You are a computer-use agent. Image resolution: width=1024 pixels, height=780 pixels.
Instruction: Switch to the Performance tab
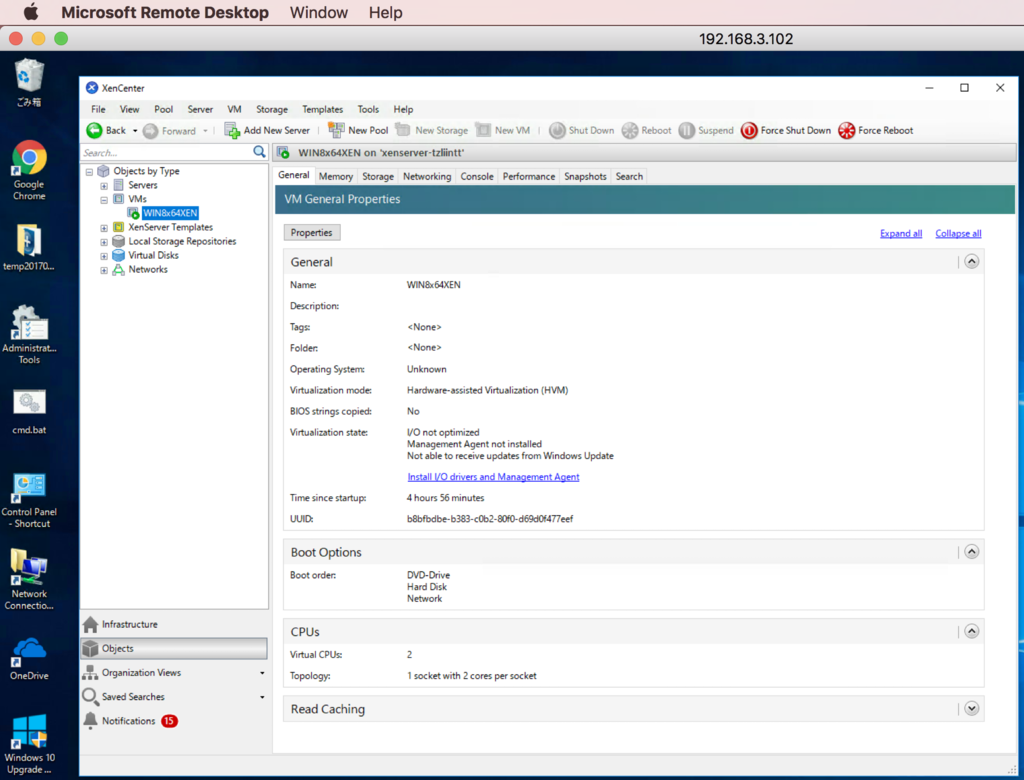pos(529,176)
